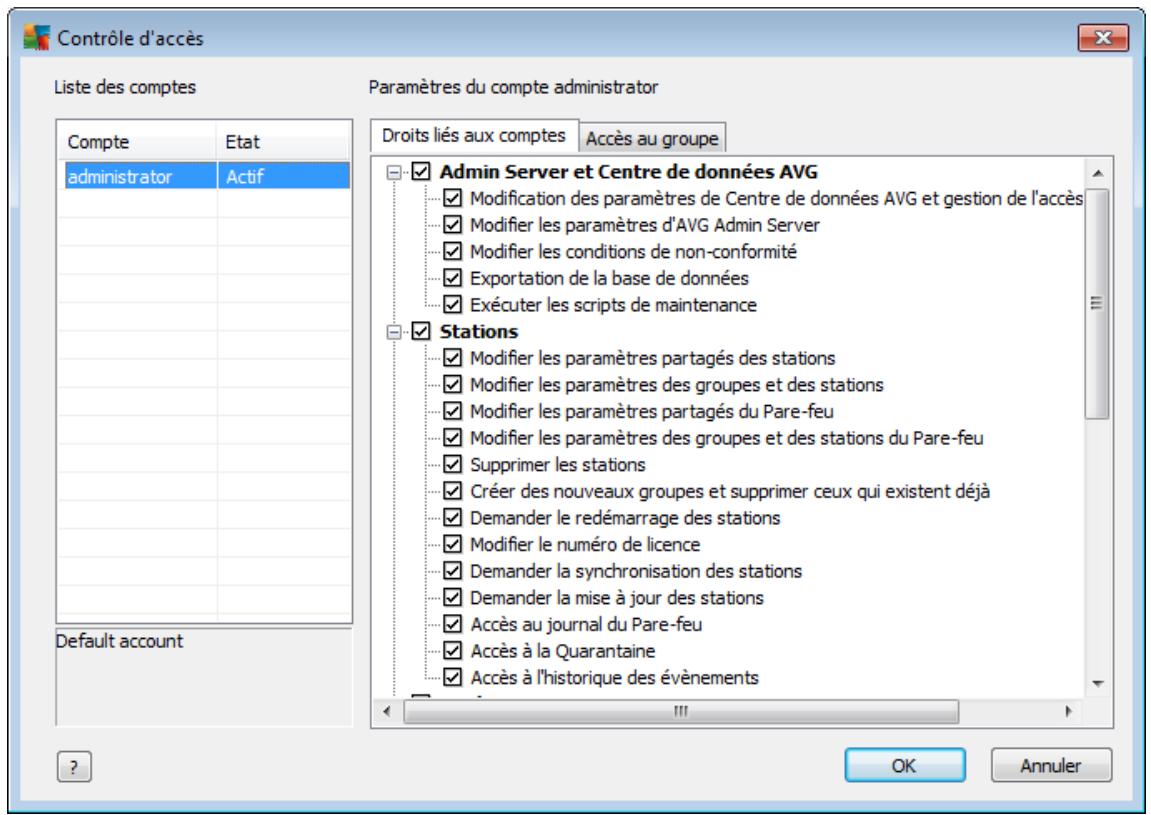Toggle Modifier les paramètres d'AVG Admin Server
Screen dimensions: 1151x815
(453, 225)
